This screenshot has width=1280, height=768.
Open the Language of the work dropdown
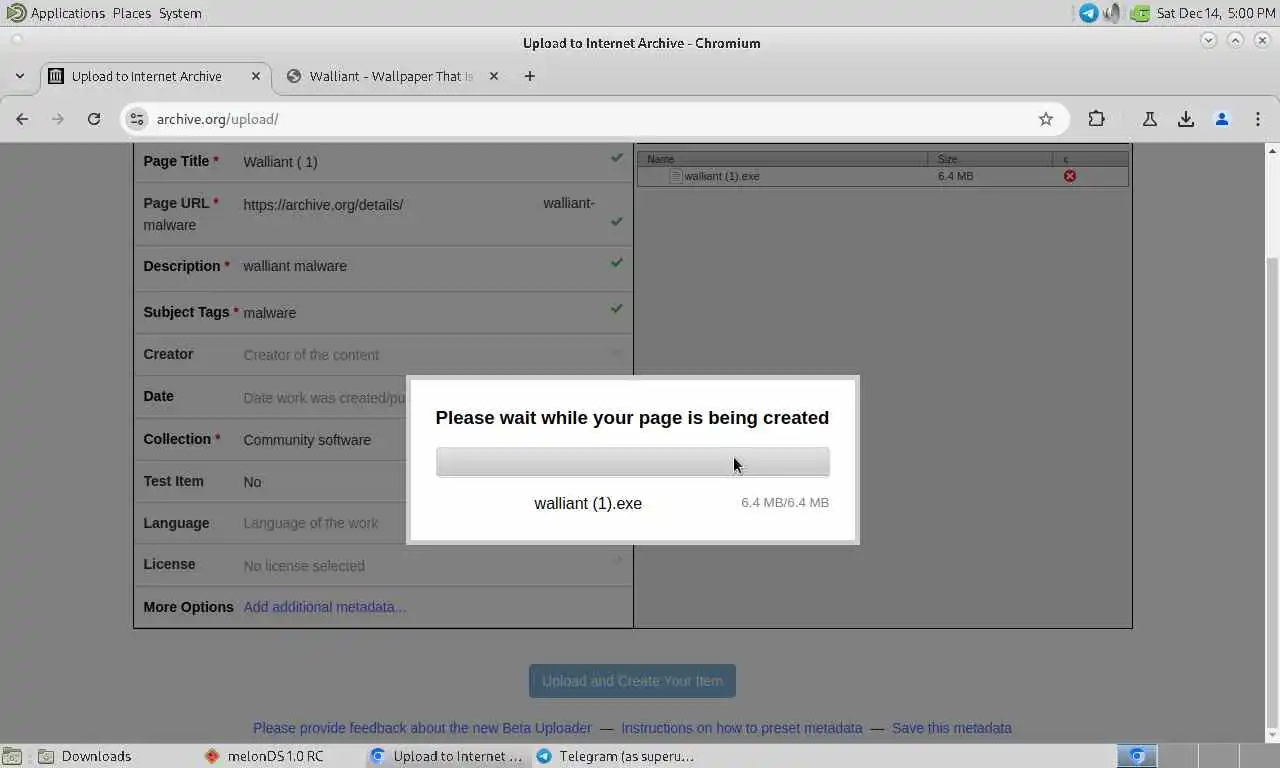(311, 523)
